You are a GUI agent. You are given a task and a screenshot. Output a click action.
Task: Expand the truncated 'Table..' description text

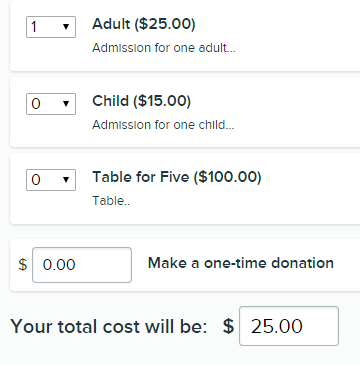[x=111, y=201]
